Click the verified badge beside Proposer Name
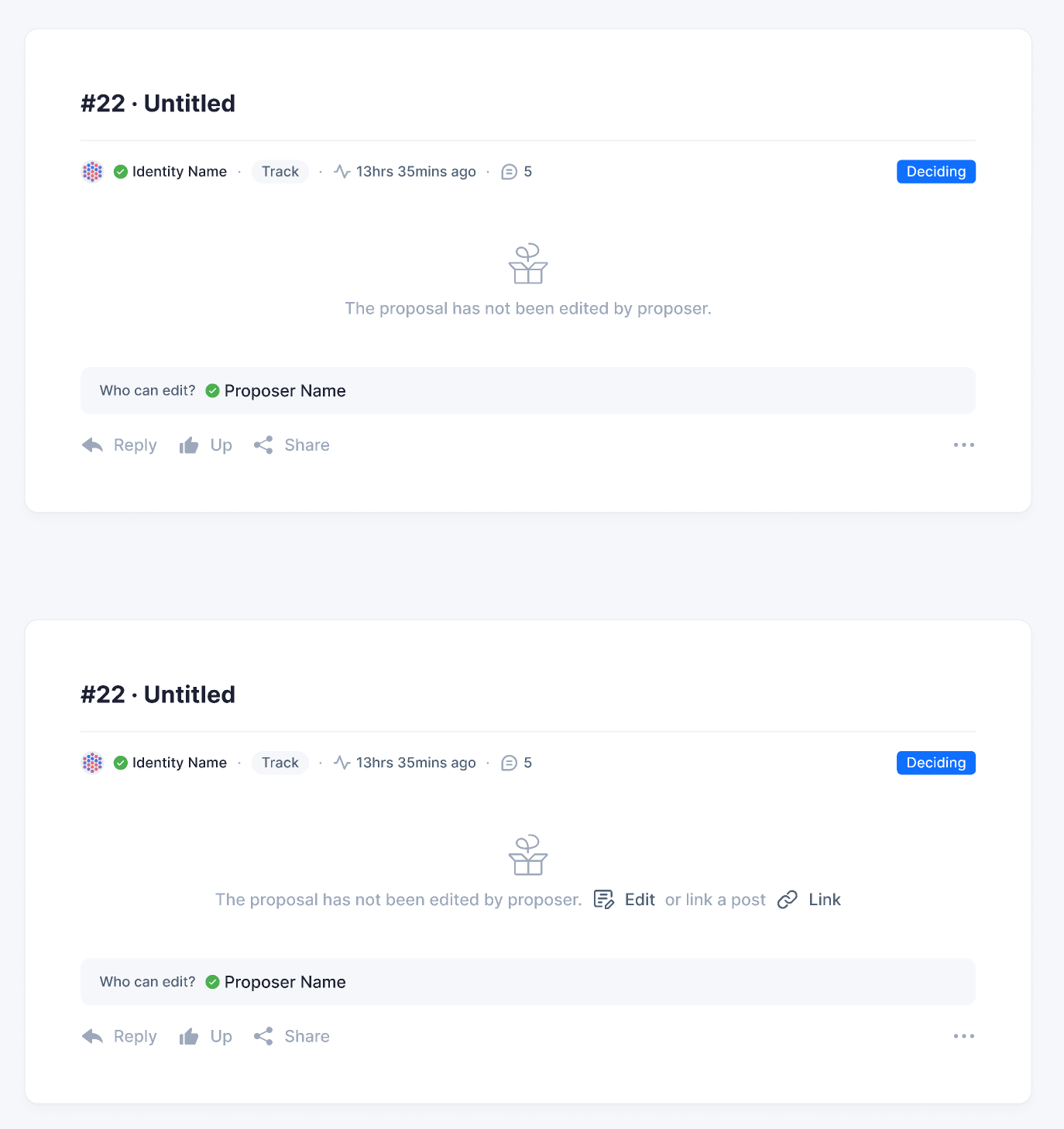Viewport: 1064px width, 1129px height. tap(214, 390)
